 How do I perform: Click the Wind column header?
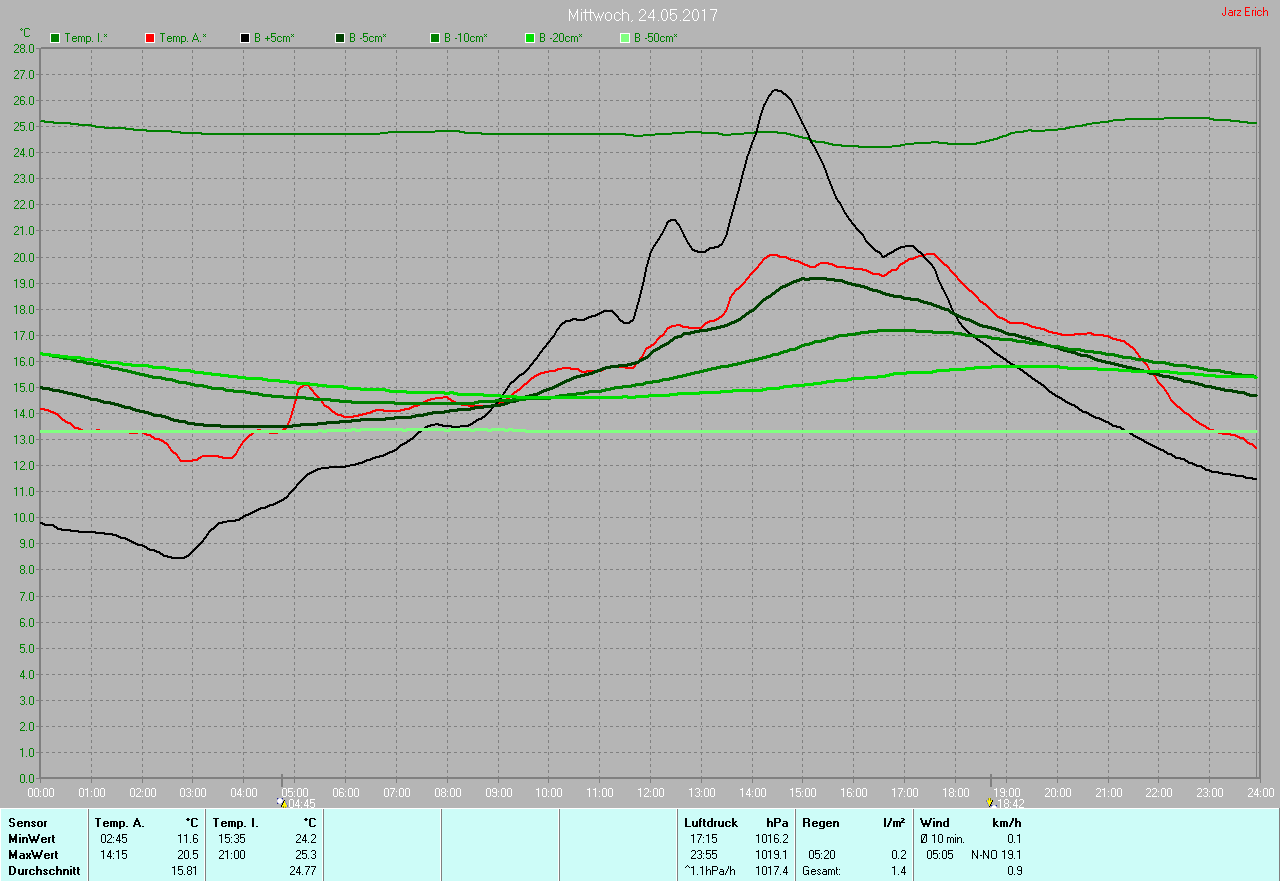click(934, 823)
